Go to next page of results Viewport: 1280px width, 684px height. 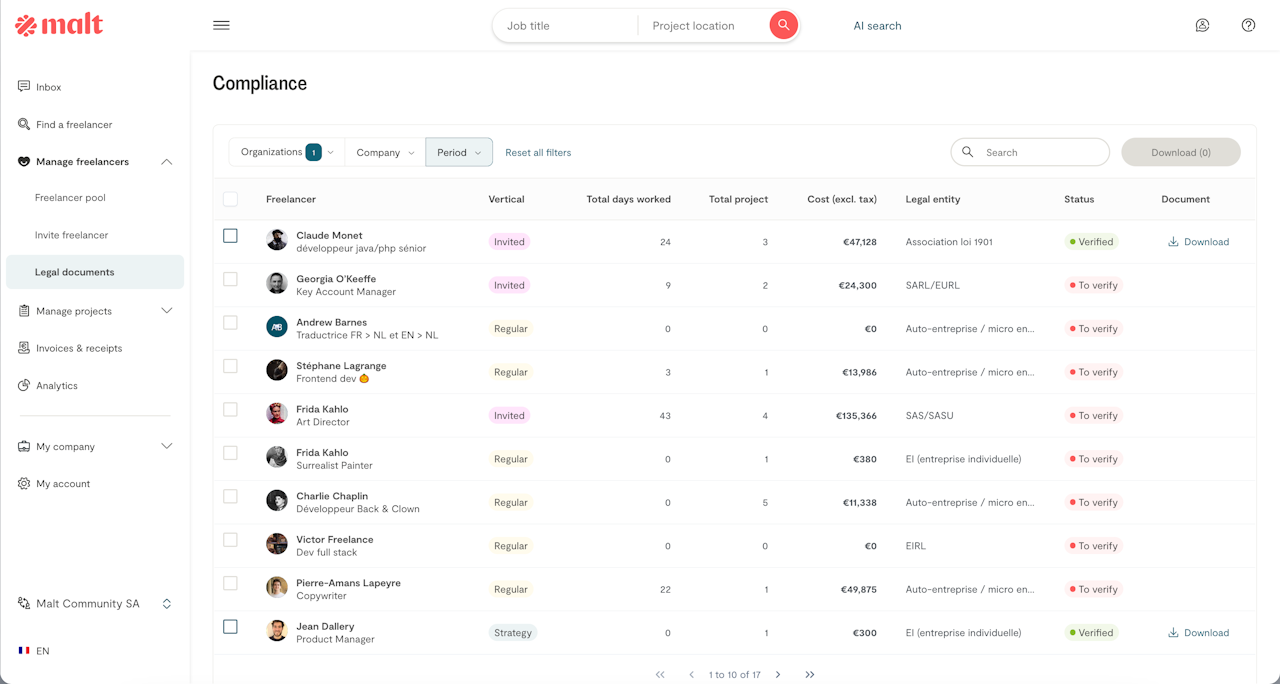click(x=778, y=675)
